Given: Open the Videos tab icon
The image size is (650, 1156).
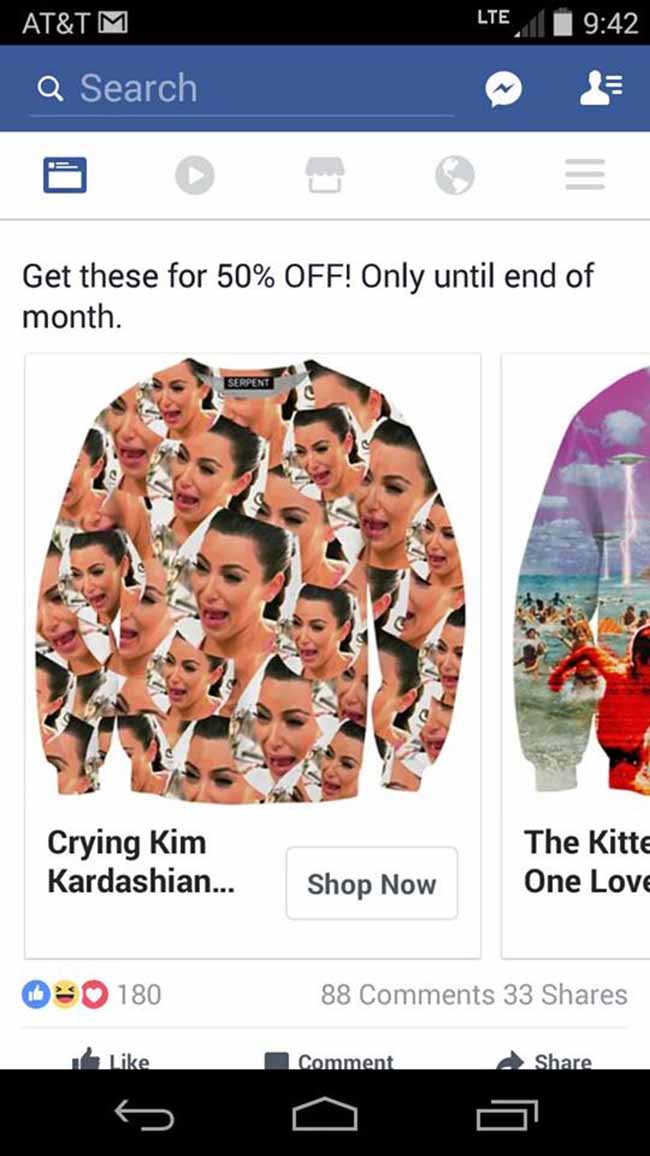Looking at the screenshot, I should [195, 175].
